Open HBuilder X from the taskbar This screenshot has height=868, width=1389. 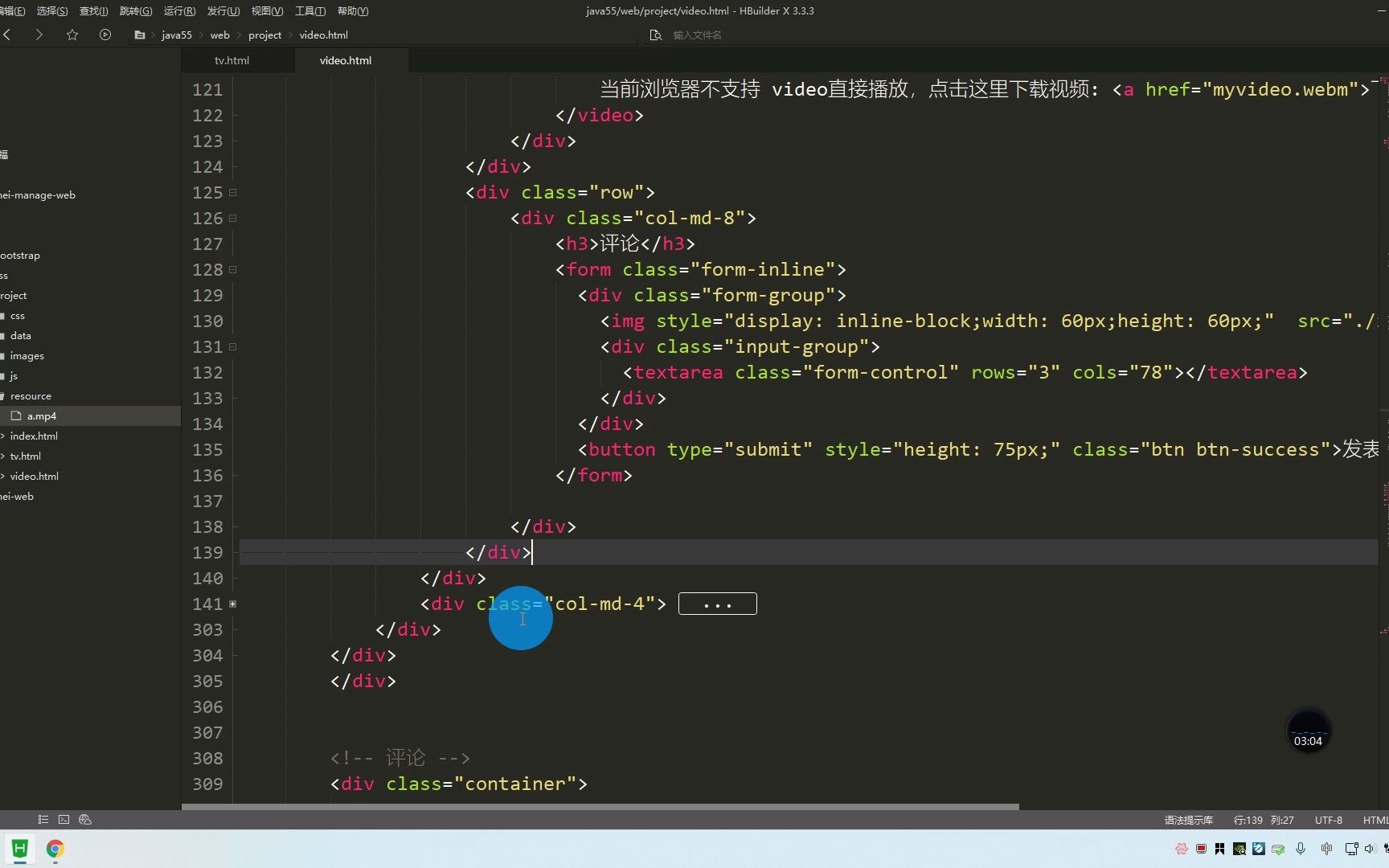tap(20, 849)
